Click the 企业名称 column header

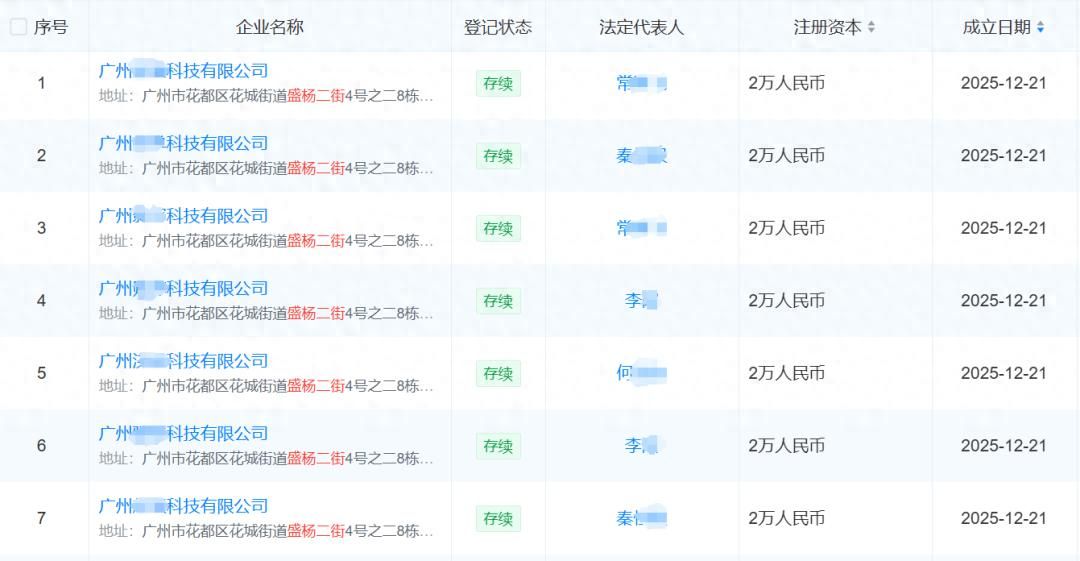pyautogui.click(x=270, y=28)
